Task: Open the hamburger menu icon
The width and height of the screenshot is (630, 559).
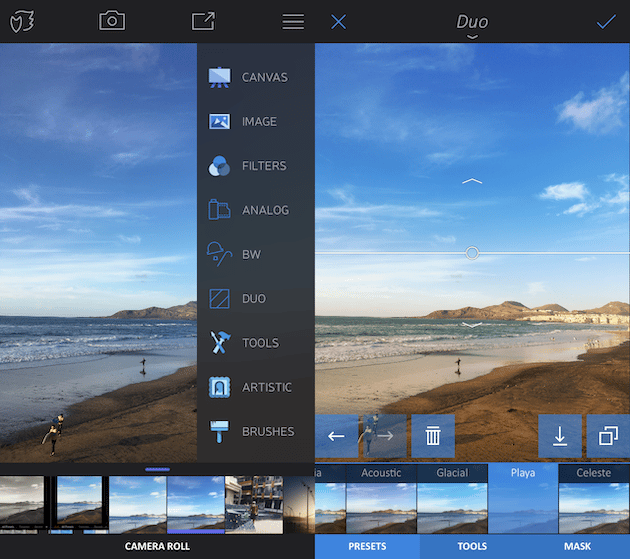Action: click(293, 22)
